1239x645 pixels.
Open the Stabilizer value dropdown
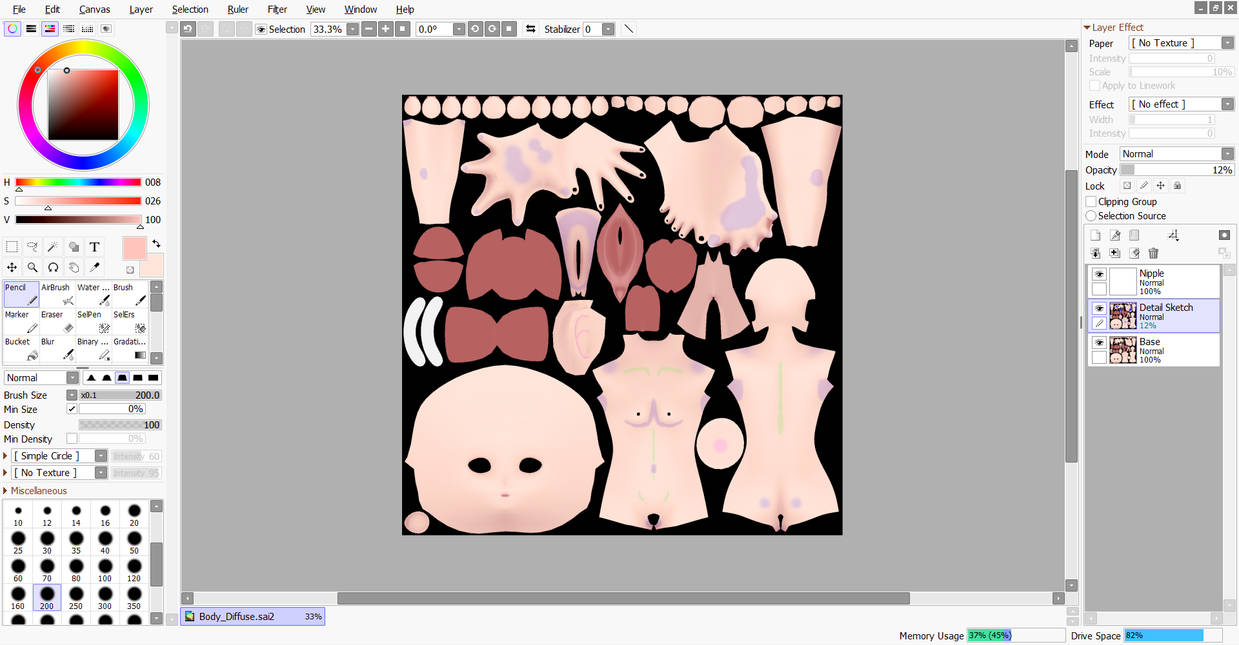(x=609, y=29)
